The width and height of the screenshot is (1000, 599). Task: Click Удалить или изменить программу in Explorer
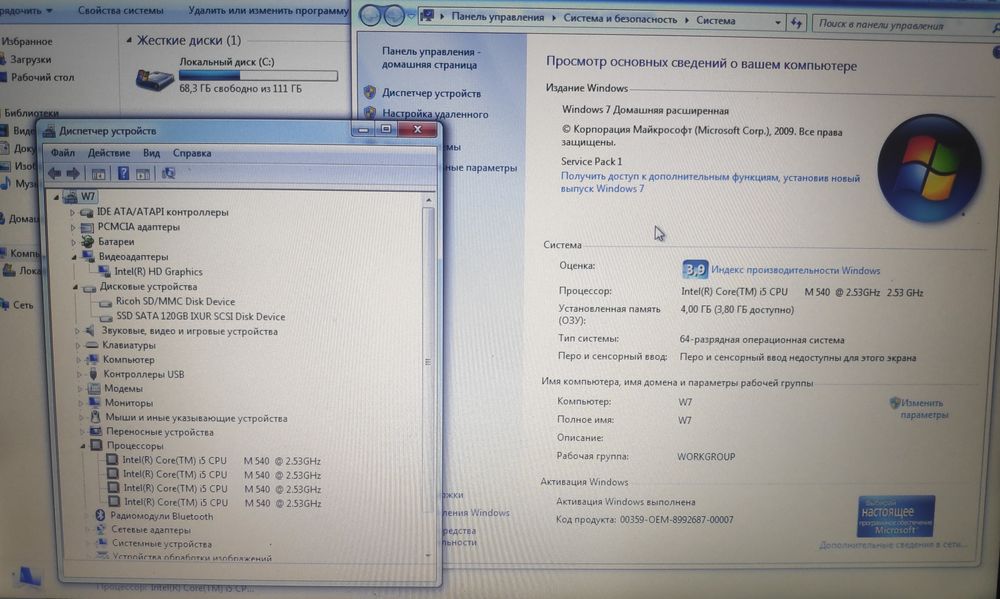click(268, 11)
